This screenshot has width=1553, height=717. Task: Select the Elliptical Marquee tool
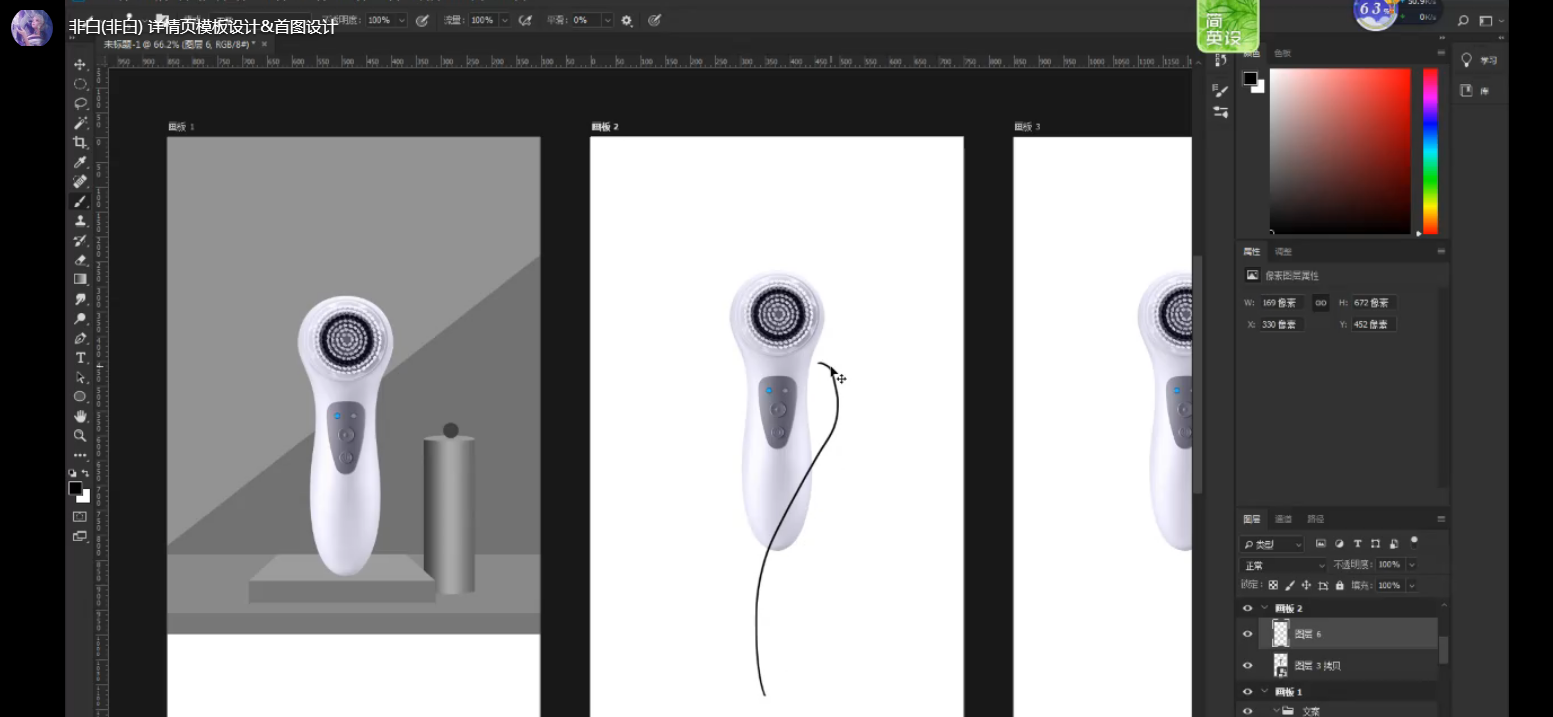coord(80,84)
